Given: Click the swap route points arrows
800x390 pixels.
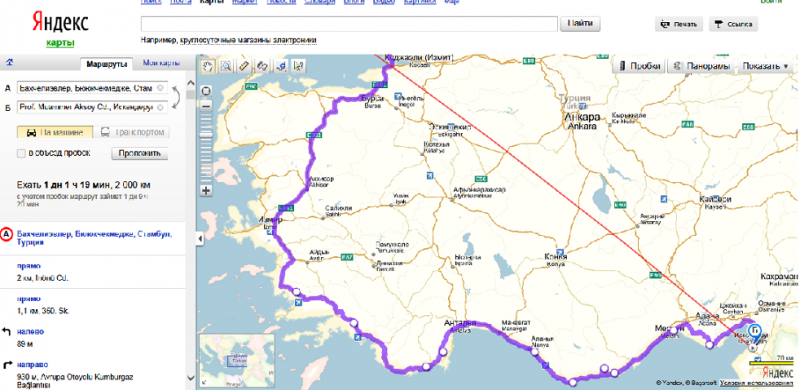Looking at the screenshot, I should [176, 98].
